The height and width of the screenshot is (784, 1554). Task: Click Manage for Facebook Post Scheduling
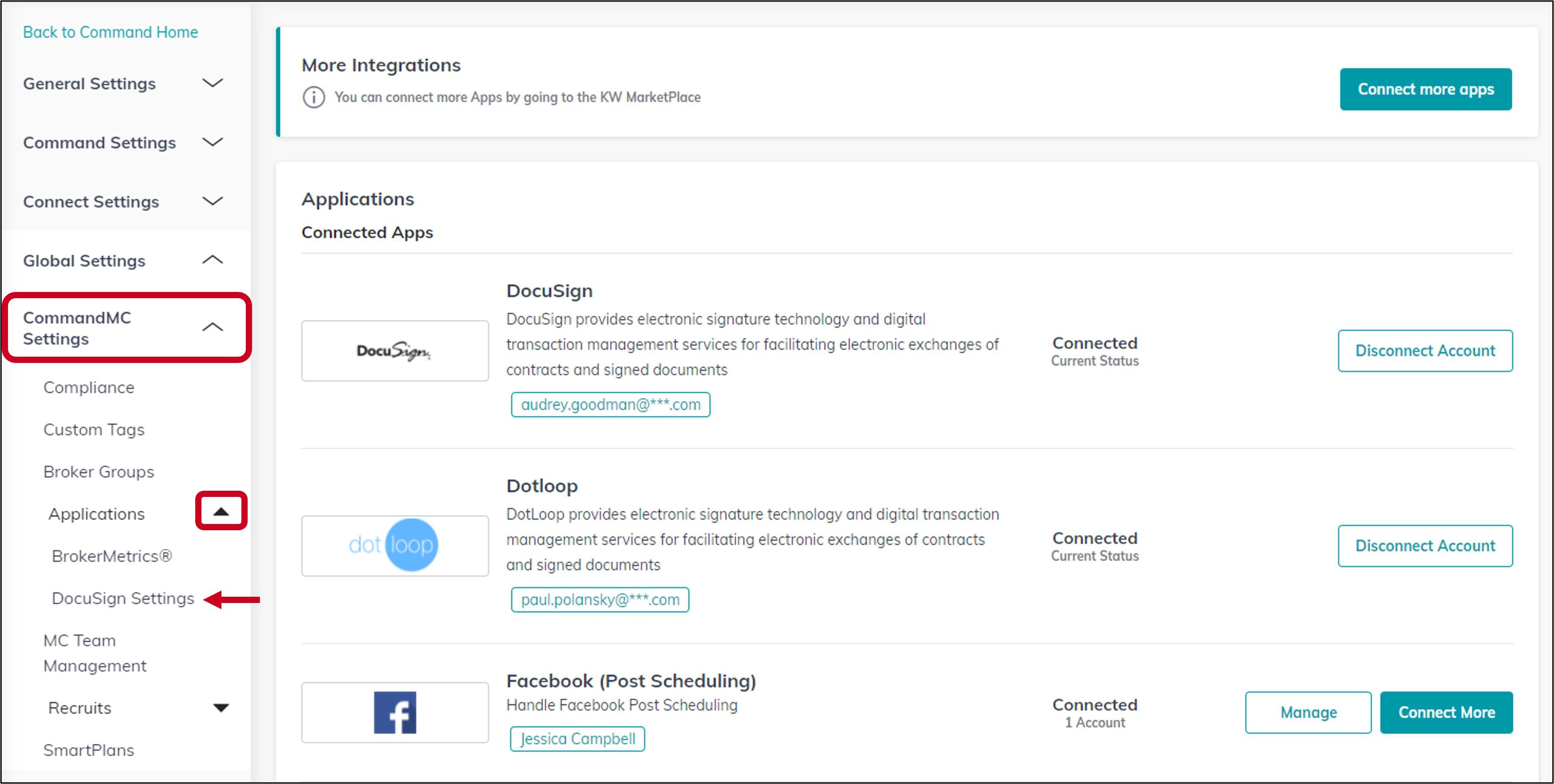click(x=1308, y=712)
